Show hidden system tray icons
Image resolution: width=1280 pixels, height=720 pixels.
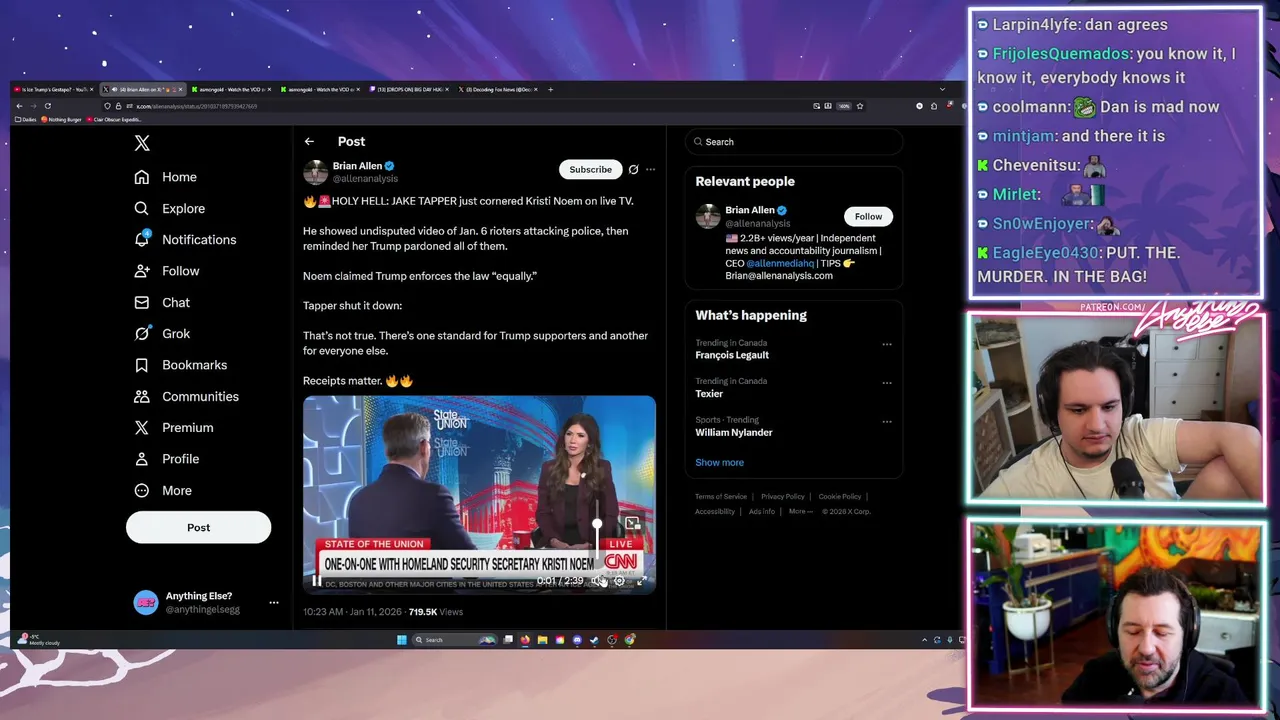924,640
